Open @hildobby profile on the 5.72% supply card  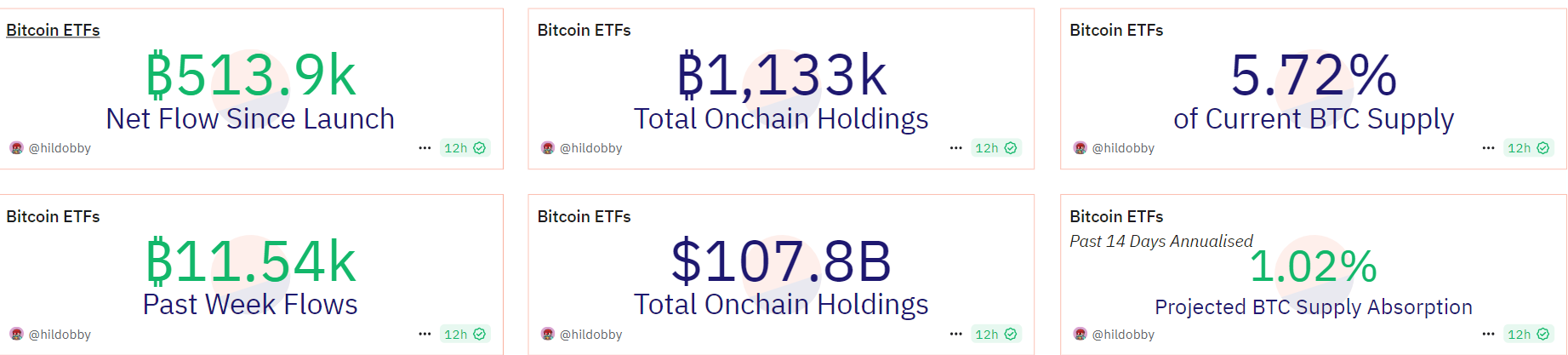[x=1123, y=148]
